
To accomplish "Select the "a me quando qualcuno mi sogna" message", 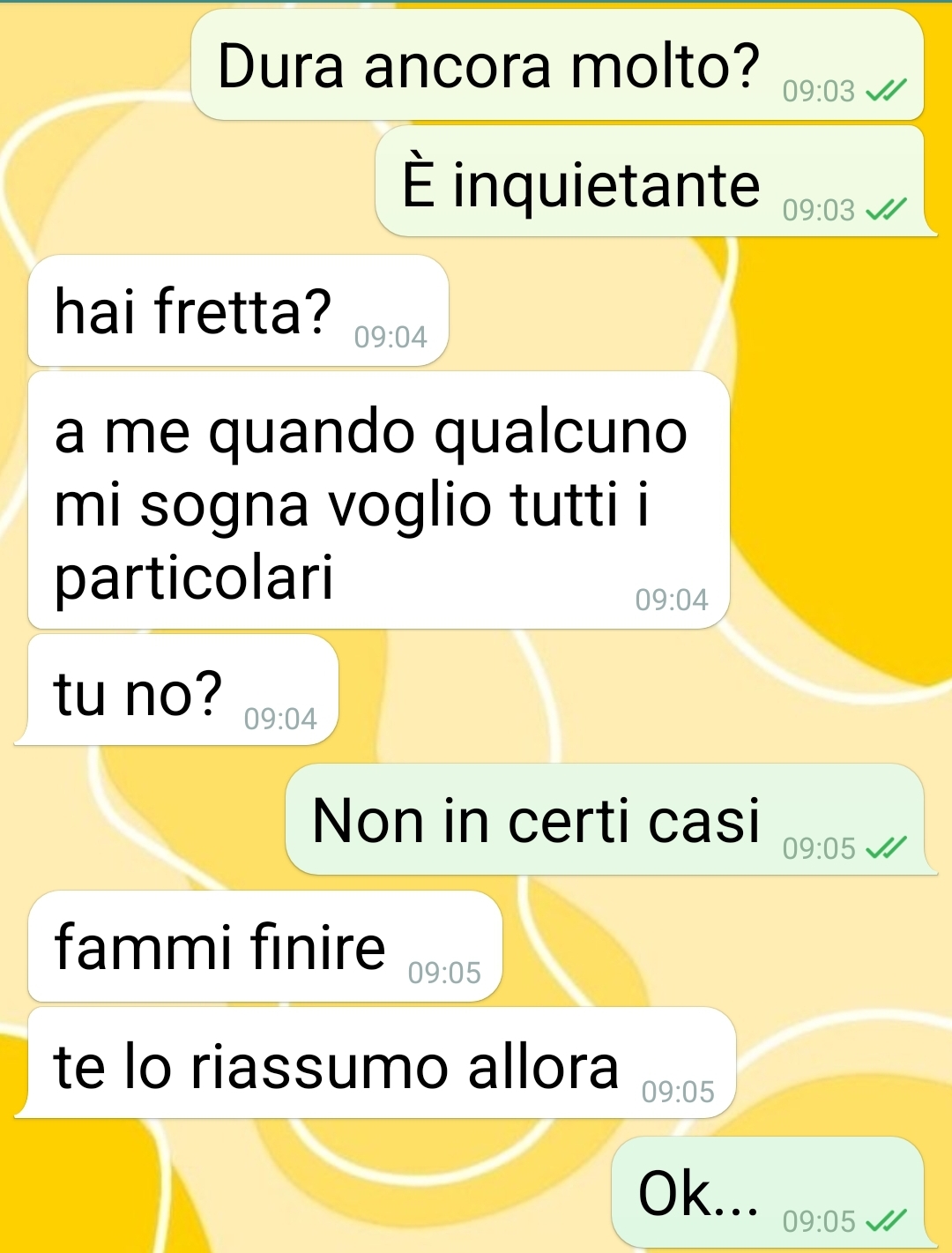I will (x=379, y=500).
